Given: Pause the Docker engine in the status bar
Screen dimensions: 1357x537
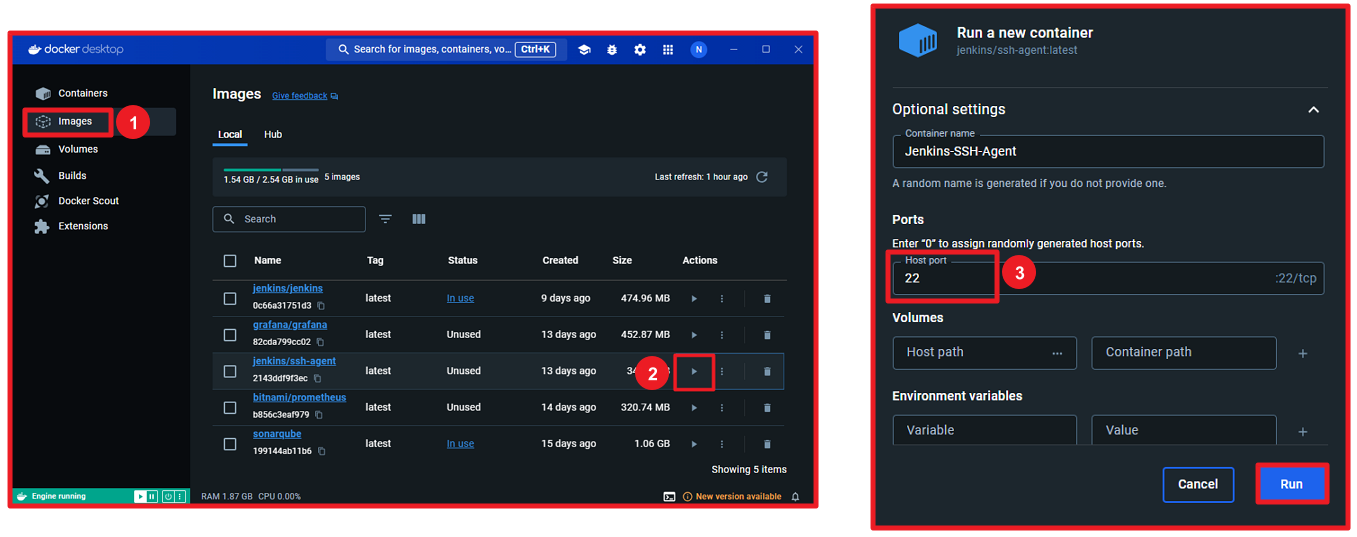Looking at the screenshot, I should click(x=152, y=496).
